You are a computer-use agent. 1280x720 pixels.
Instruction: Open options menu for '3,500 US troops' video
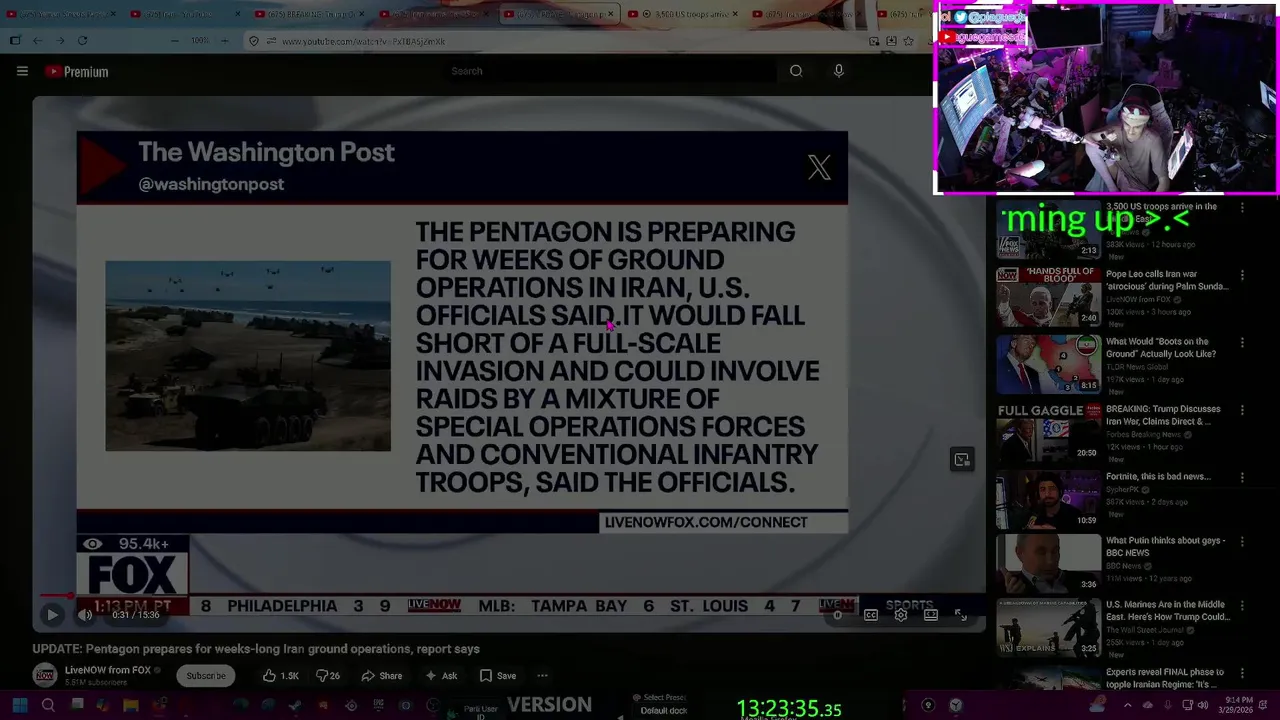1242,208
